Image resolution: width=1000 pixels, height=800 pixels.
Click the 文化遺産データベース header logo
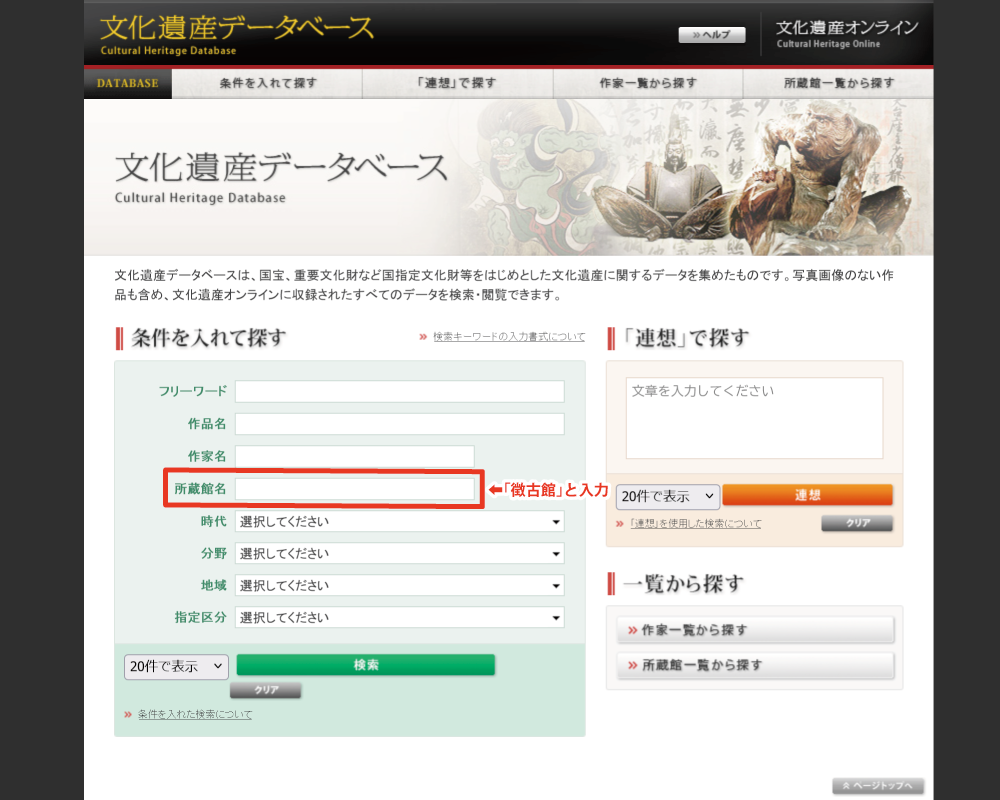click(237, 32)
